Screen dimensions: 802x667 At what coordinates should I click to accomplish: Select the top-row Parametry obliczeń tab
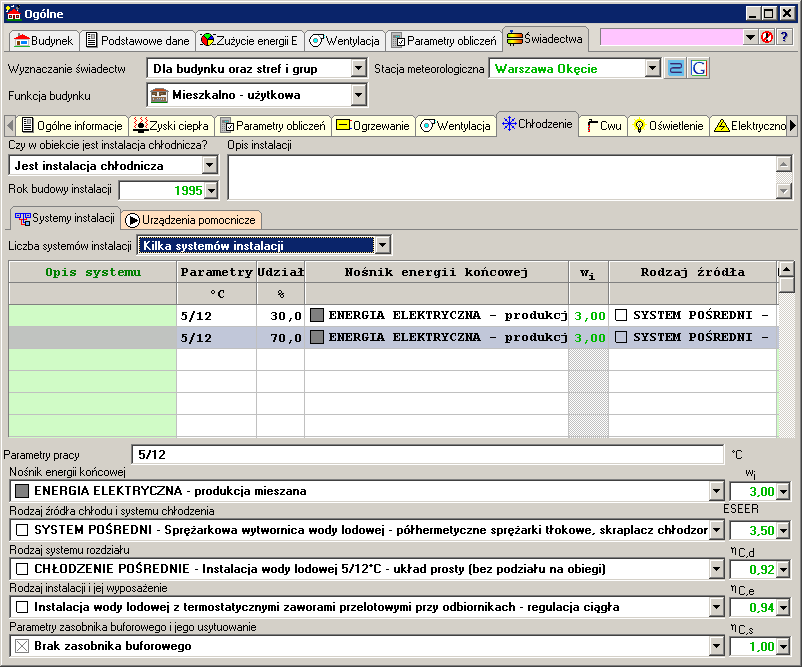443,40
